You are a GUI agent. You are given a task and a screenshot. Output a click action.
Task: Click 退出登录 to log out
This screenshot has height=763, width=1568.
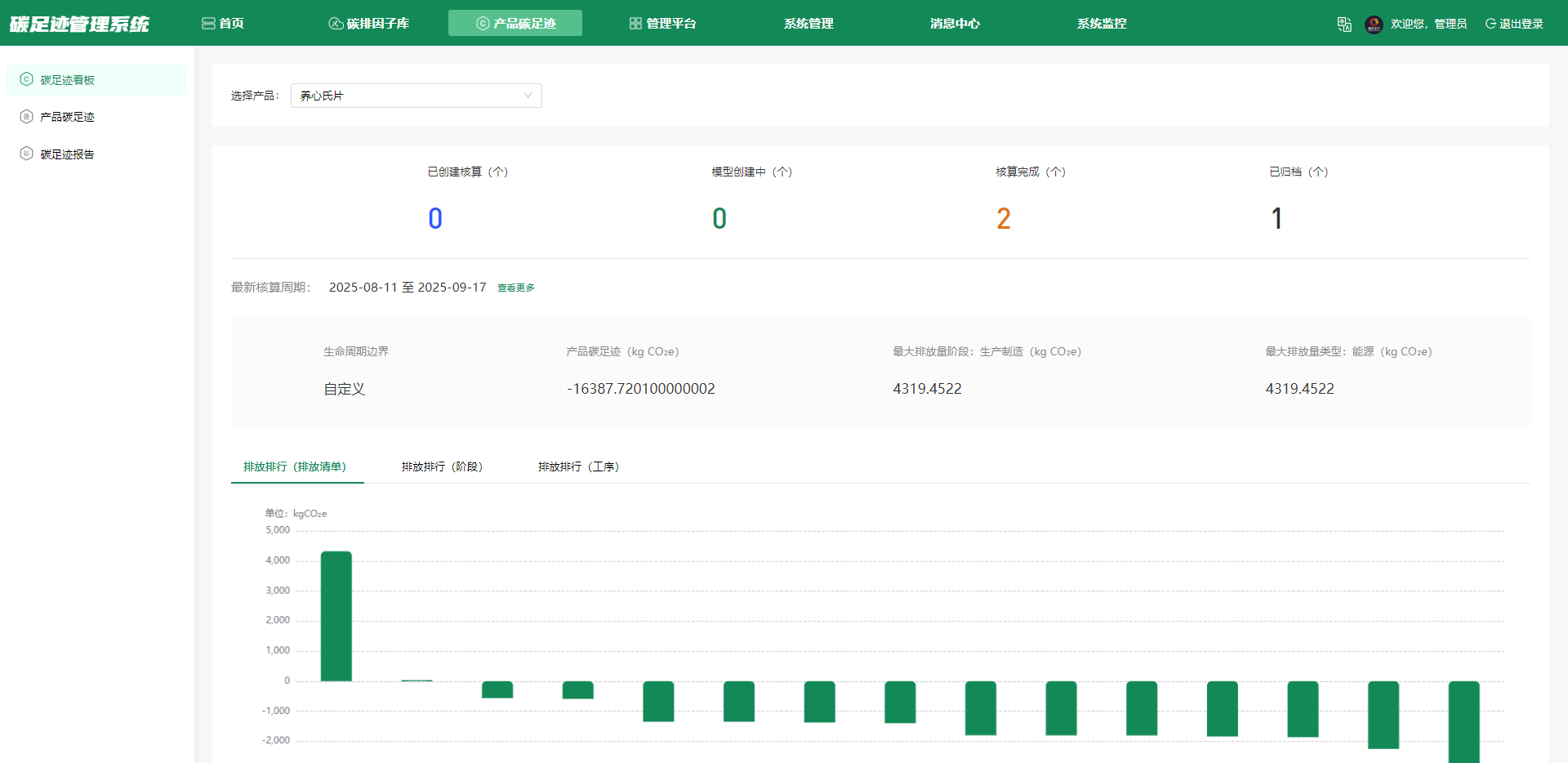point(1514,24)
